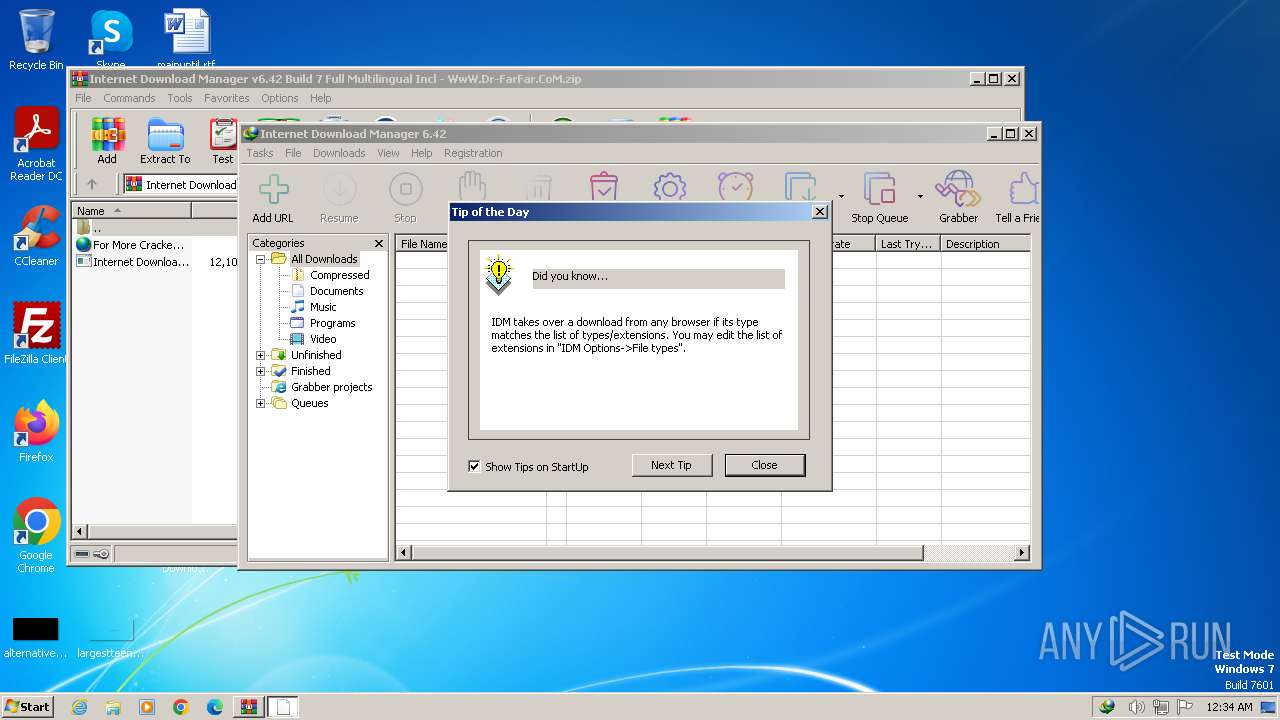Open WinRAR Favorites menu
Screen dimensions: 1280x720
click(x=227, y=98)
